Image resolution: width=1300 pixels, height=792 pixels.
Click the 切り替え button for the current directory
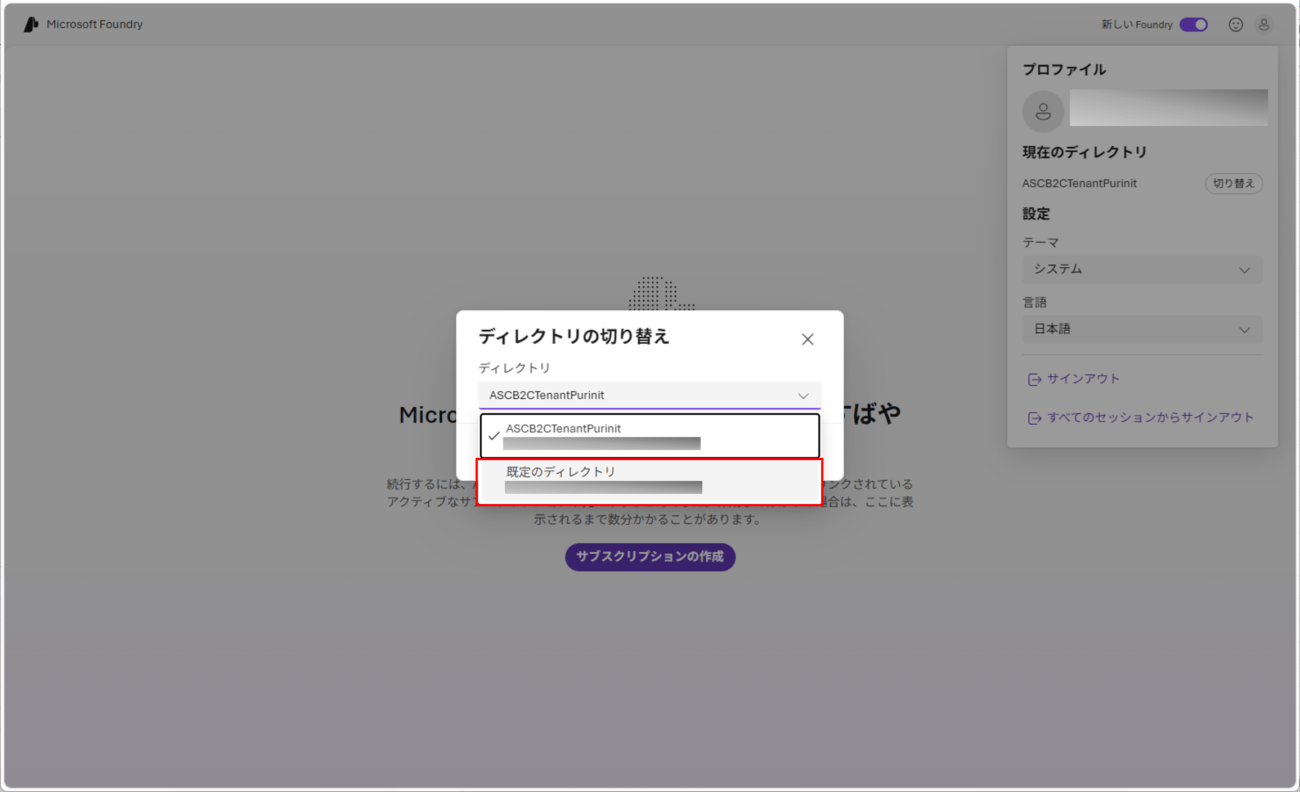1234,184
